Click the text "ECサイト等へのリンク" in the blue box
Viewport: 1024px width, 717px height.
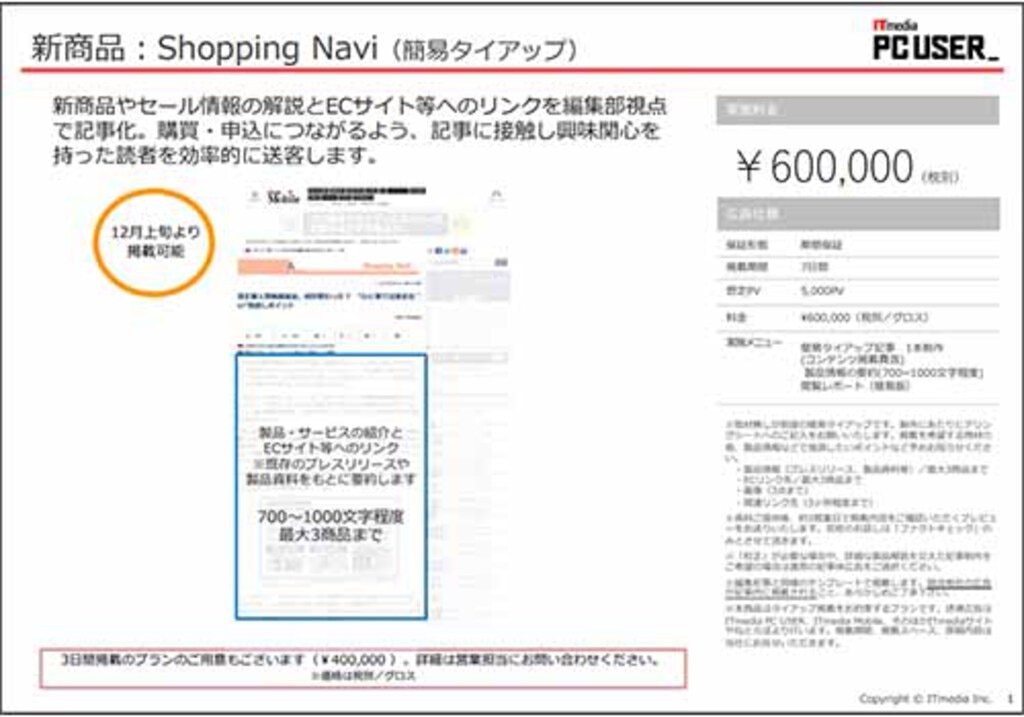click(330, 449)
